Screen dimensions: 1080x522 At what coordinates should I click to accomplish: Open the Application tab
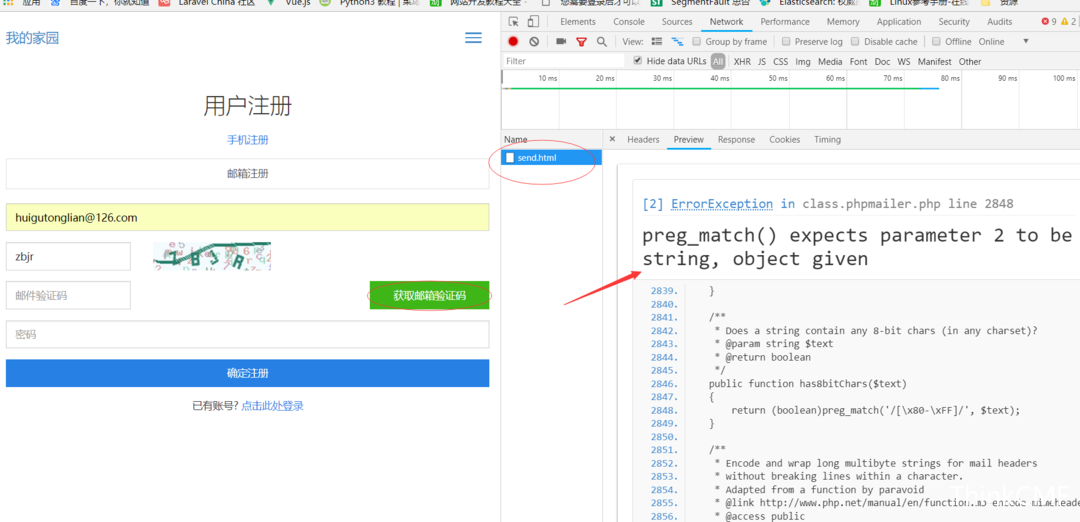pos(899,22)
